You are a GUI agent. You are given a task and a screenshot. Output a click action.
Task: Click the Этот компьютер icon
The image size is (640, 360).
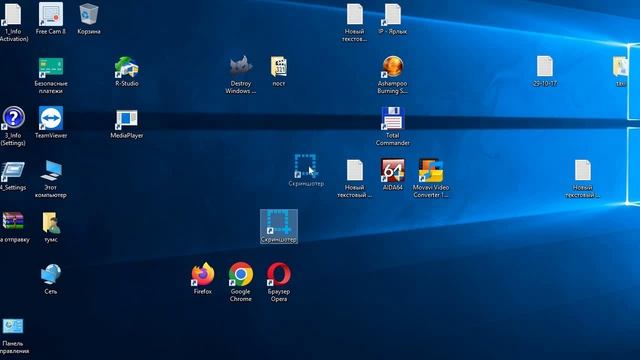click(x=51, y=179)
